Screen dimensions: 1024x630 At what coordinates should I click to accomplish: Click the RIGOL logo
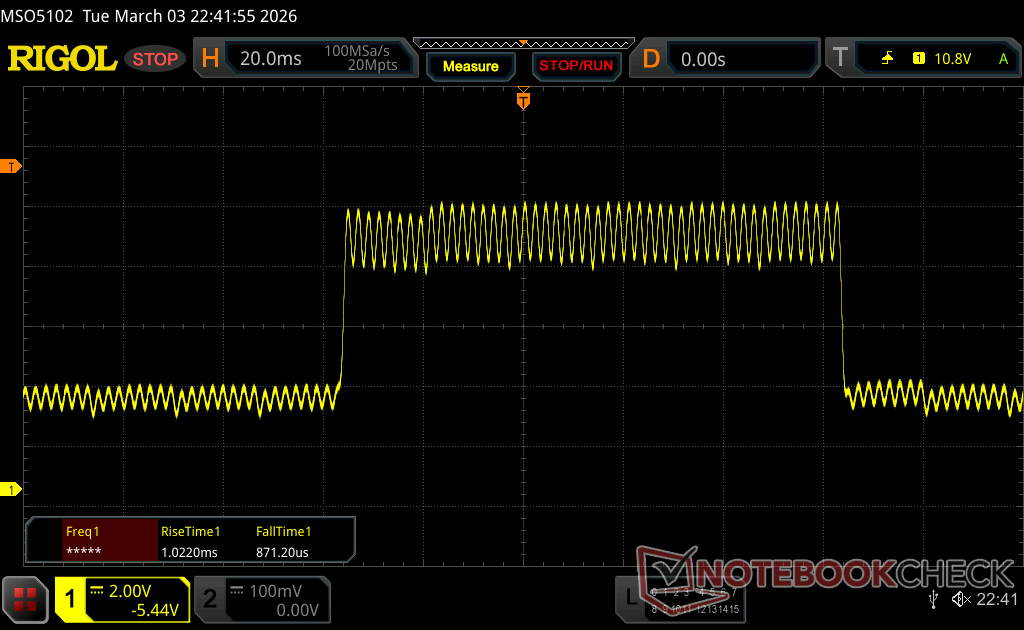(62, 59)
